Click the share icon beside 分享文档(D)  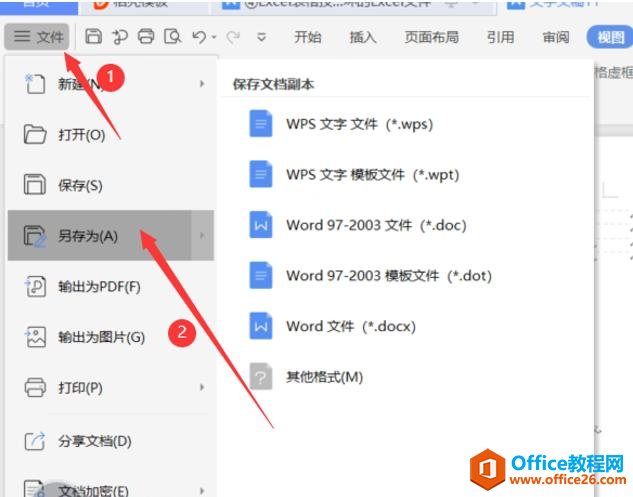pos(35,441)
